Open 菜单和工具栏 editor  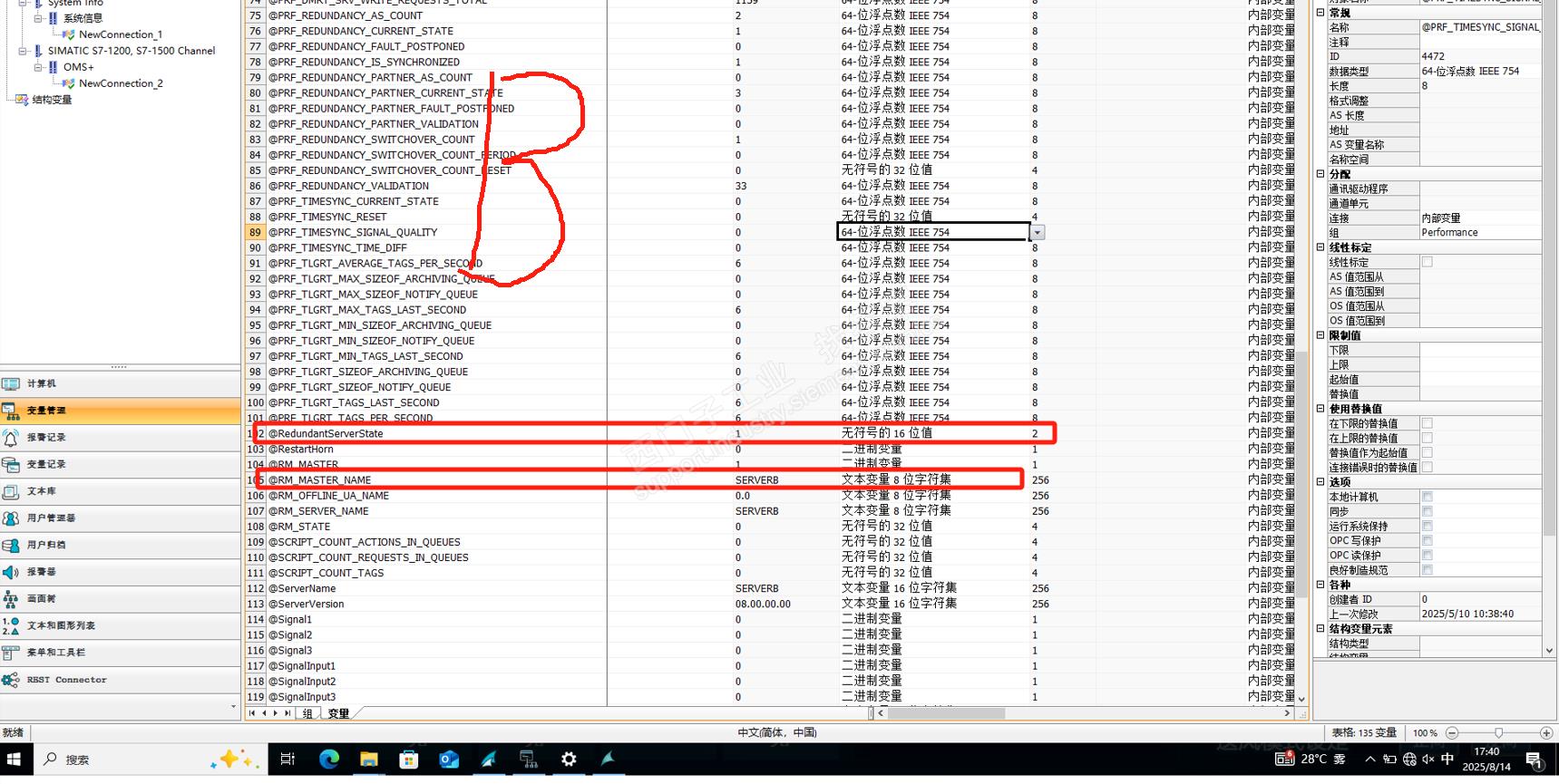tap(120, 653)
